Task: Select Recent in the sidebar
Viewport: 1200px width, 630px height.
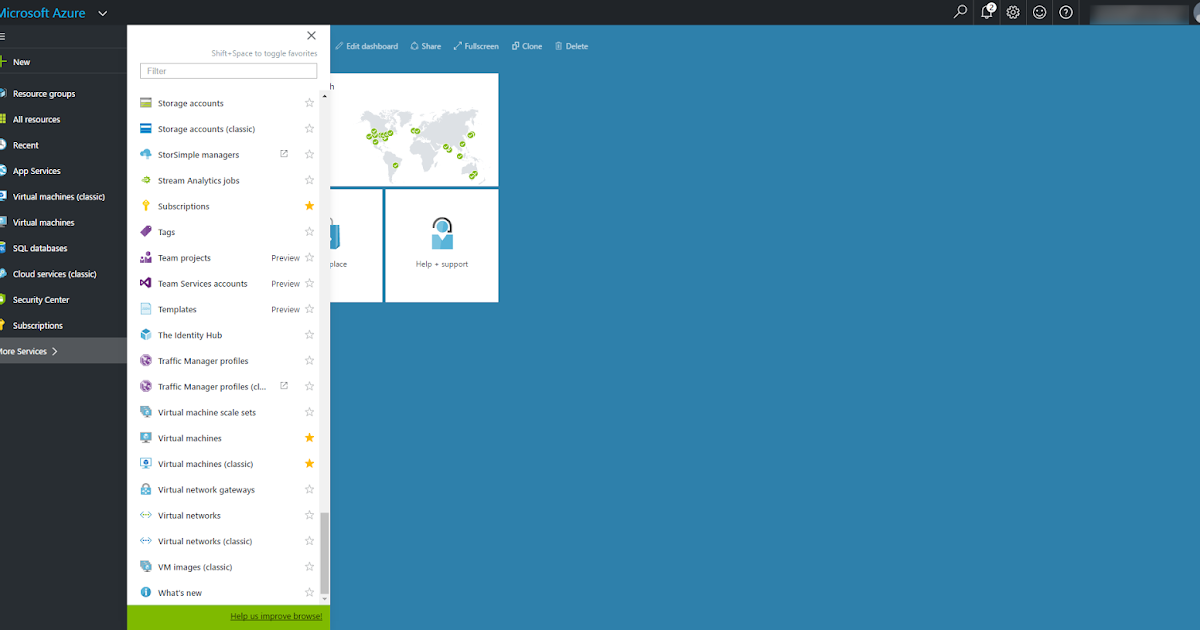Action: point(25,145)
